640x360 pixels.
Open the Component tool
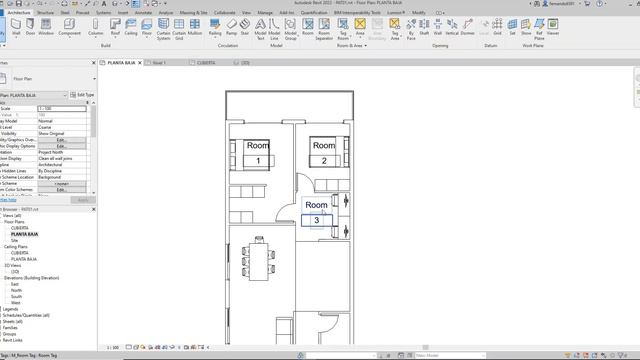69,28
